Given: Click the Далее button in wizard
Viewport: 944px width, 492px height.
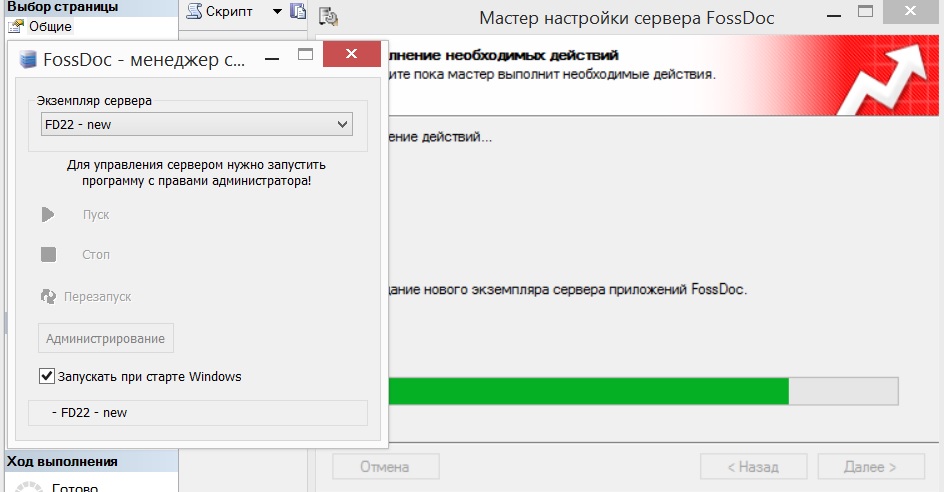Looking at the screenshot, I should (871, 467).
